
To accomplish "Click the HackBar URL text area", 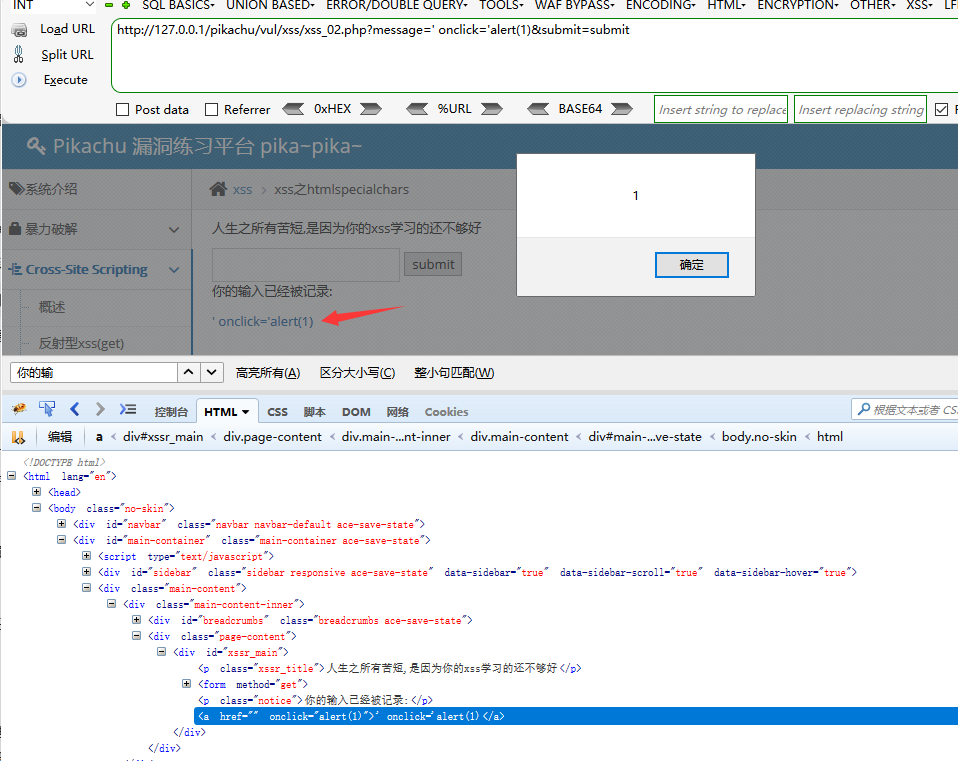I will pyautogui.click(x=535, y=56).
